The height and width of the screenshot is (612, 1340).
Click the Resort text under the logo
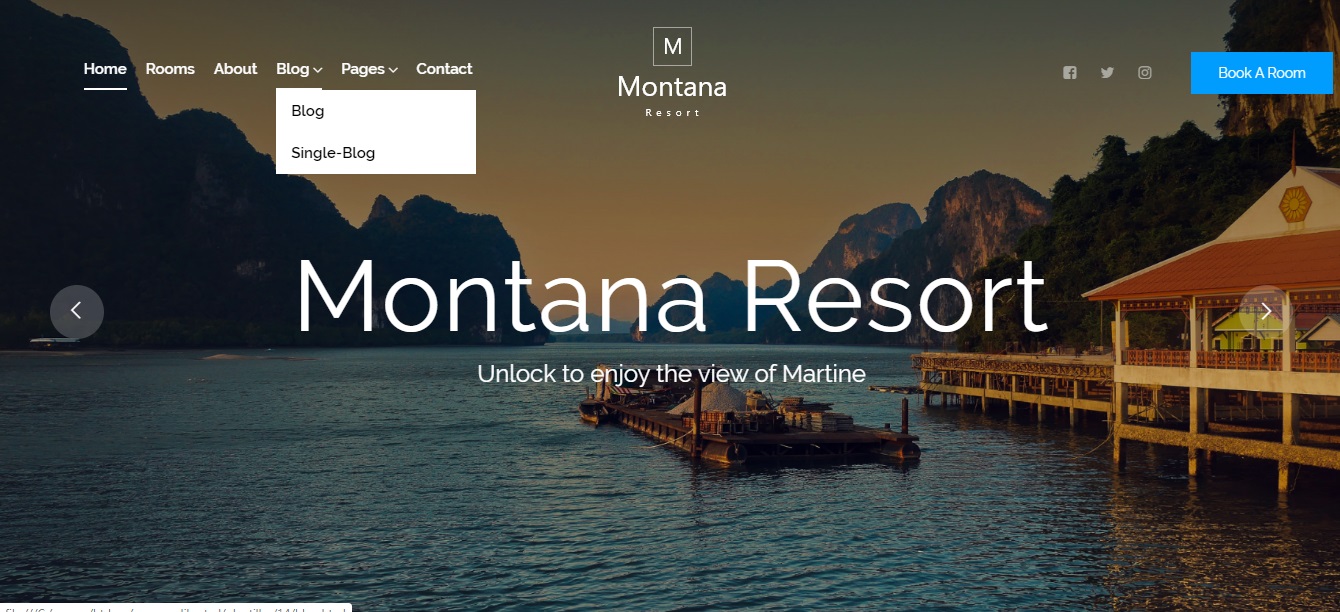(672, 113)
